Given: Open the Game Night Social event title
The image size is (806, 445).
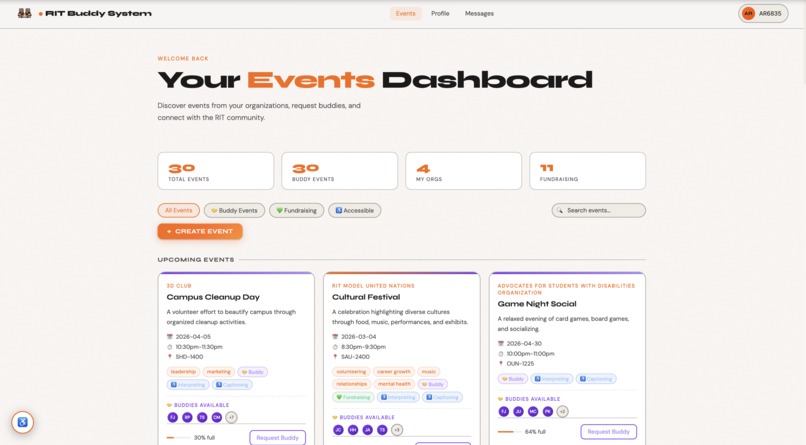Looking at the screenshot, I should (x=537, y=304).
